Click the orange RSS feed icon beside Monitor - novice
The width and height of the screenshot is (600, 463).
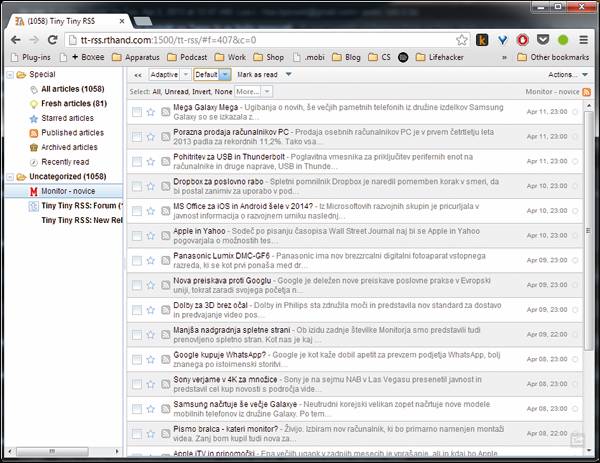(x=586, y=92)
